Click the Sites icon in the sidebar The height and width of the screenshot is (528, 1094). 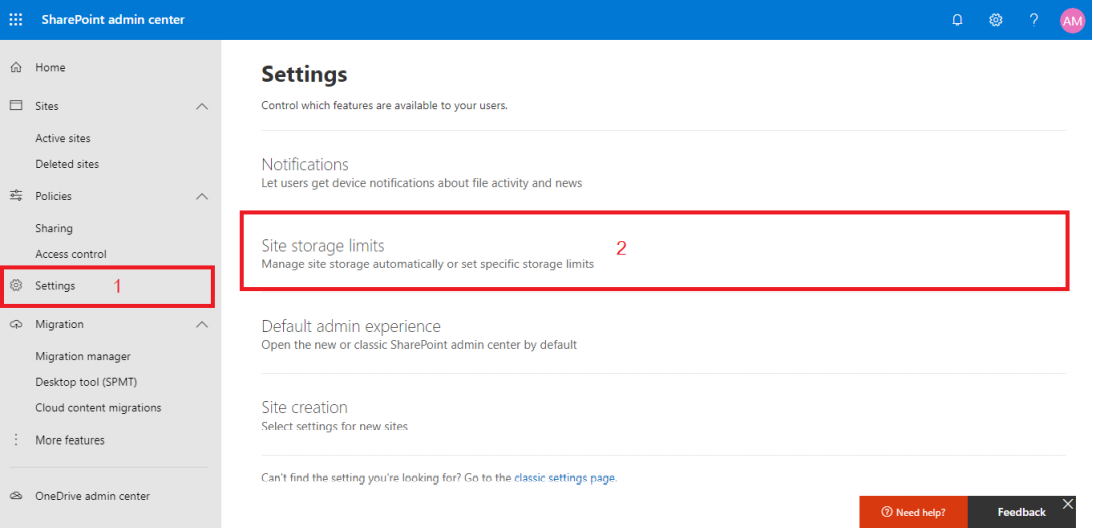tap(16, 105)
